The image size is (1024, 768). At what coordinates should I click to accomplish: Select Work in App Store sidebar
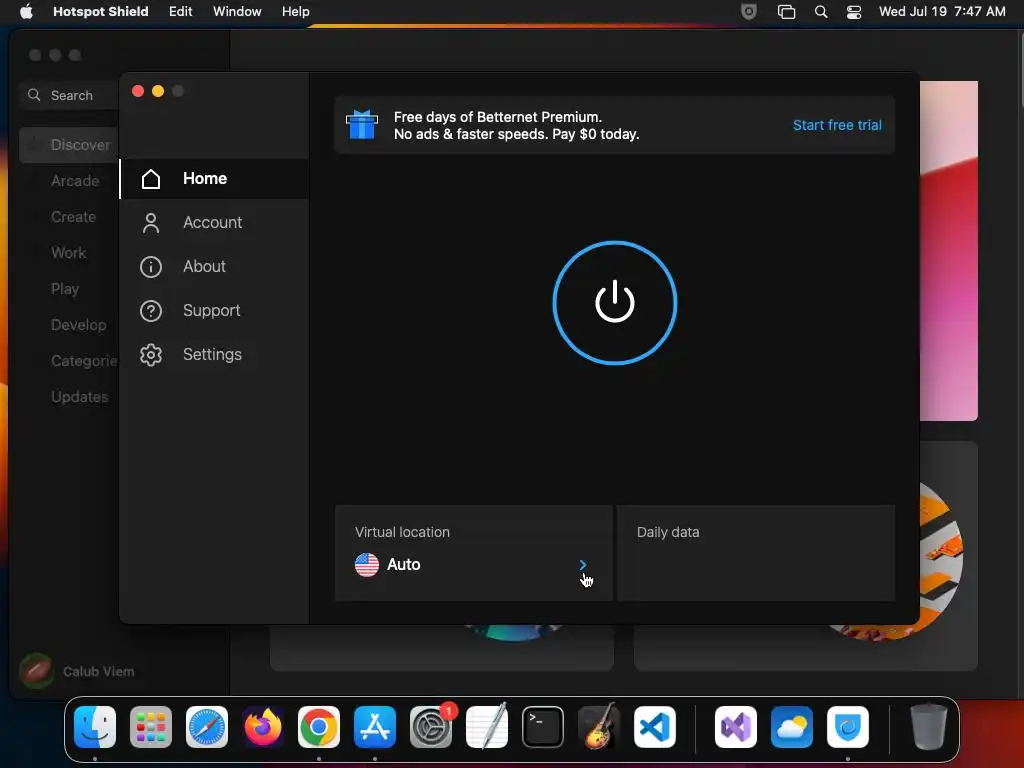point(69,253)
